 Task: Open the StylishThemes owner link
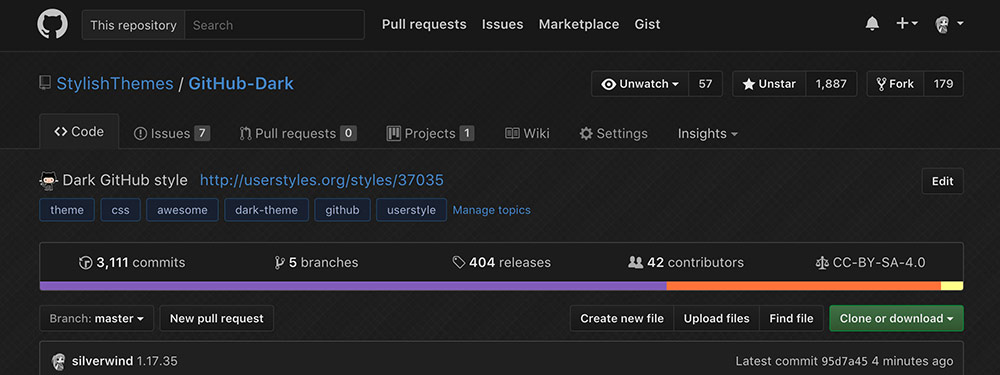point(115,84)
